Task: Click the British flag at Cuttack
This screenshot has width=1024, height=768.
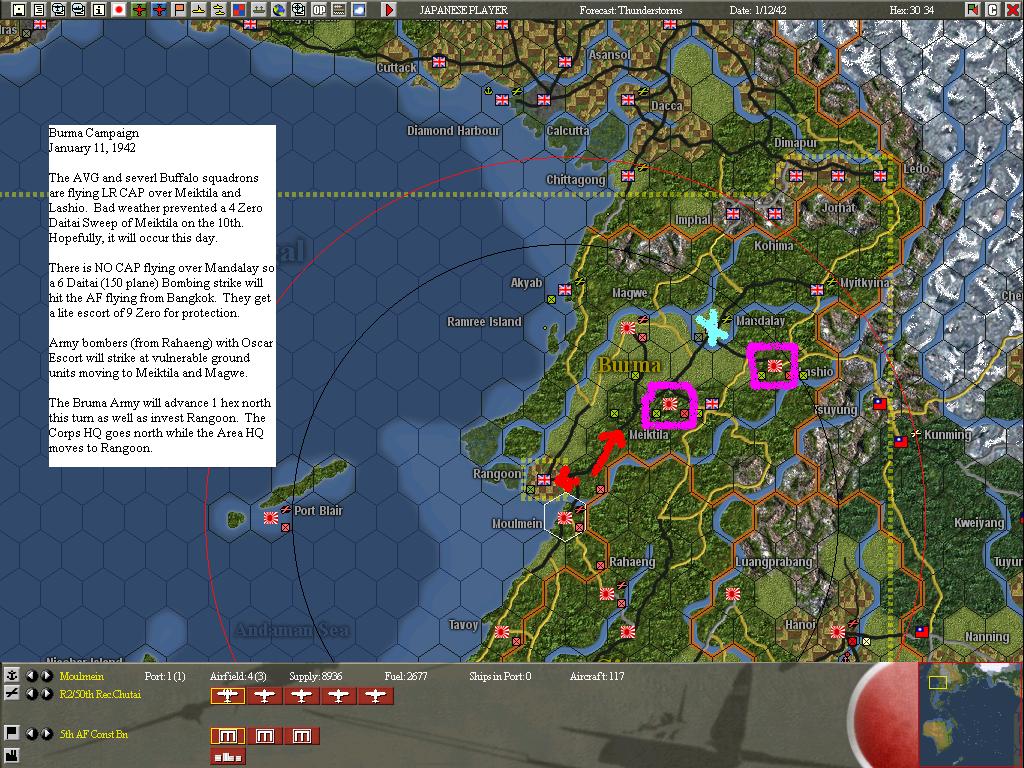Action: pyautogui.click(x=439, y=61)
